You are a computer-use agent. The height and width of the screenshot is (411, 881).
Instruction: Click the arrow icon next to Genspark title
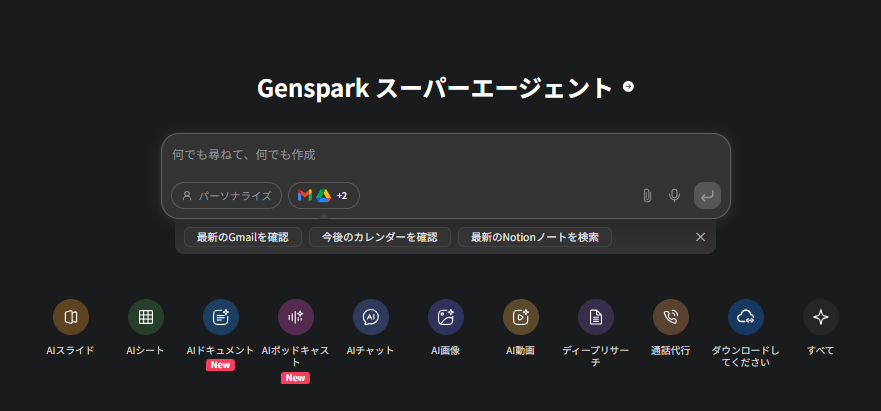629,87
